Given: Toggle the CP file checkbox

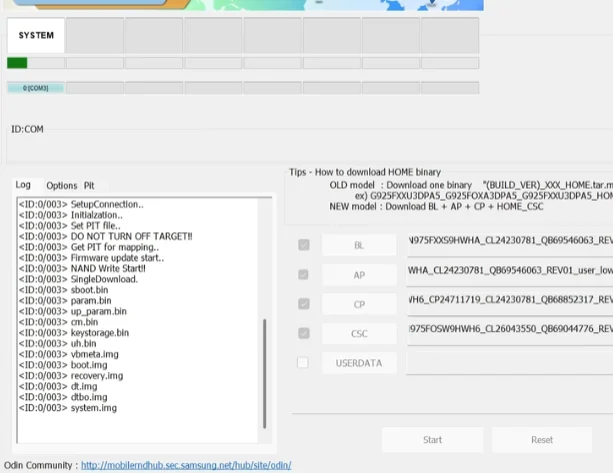Looking at the screenshot, I should [x=303, y=304].
